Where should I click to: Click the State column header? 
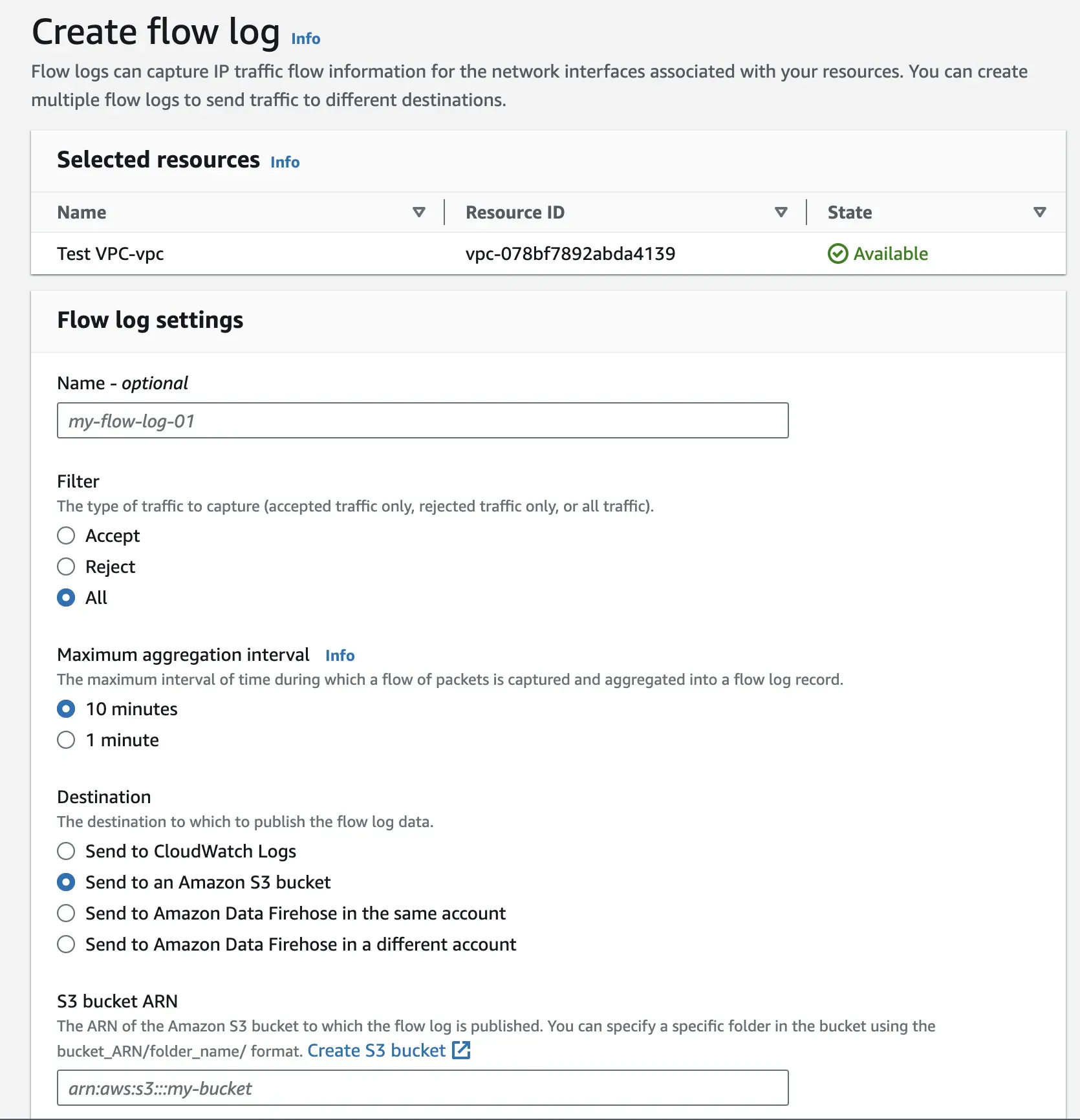point(850,212)
